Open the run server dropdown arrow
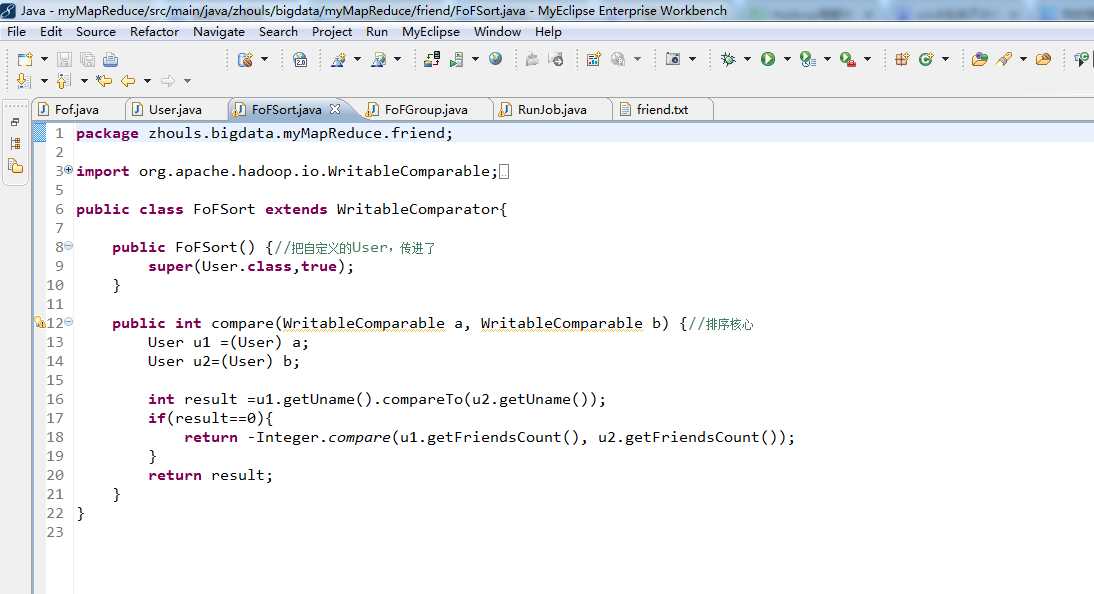 tap(475, 59)
